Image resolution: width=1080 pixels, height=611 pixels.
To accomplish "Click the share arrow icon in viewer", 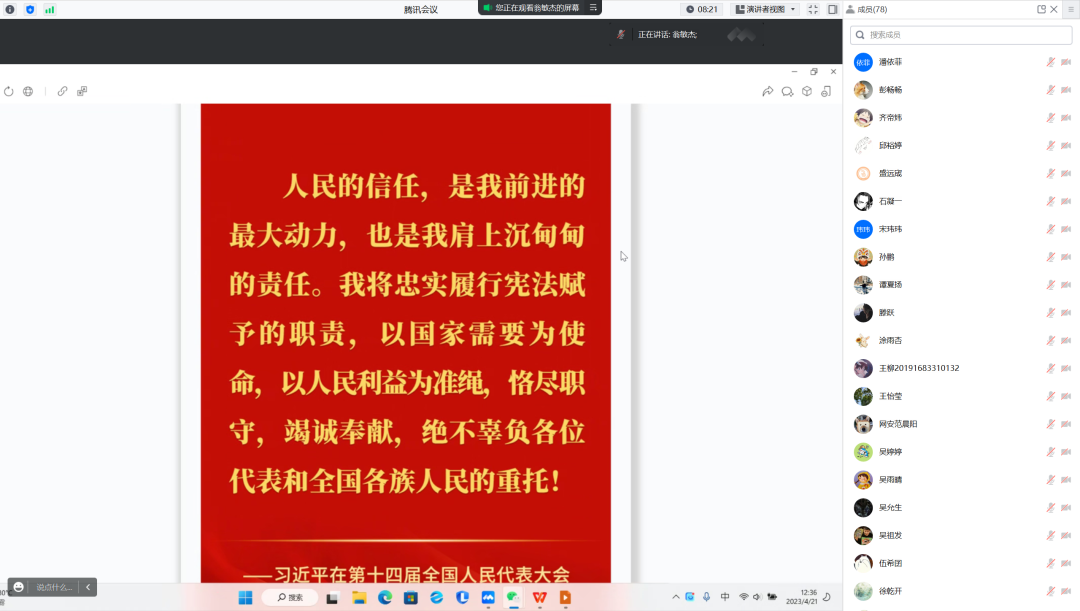I will [768, 91].
